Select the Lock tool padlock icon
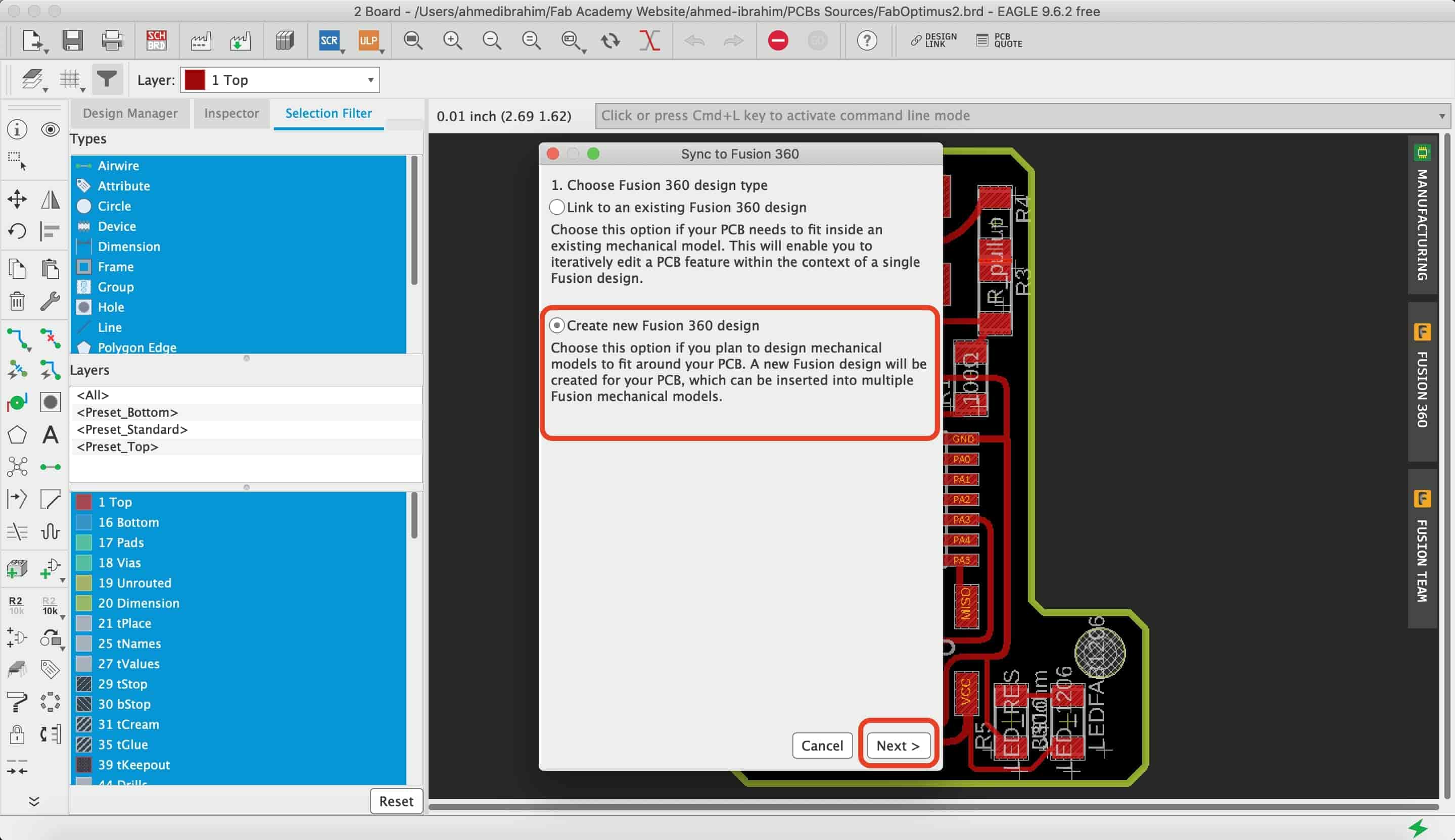This screenshot has width=1455, height=840. click(x=17, y=734)
